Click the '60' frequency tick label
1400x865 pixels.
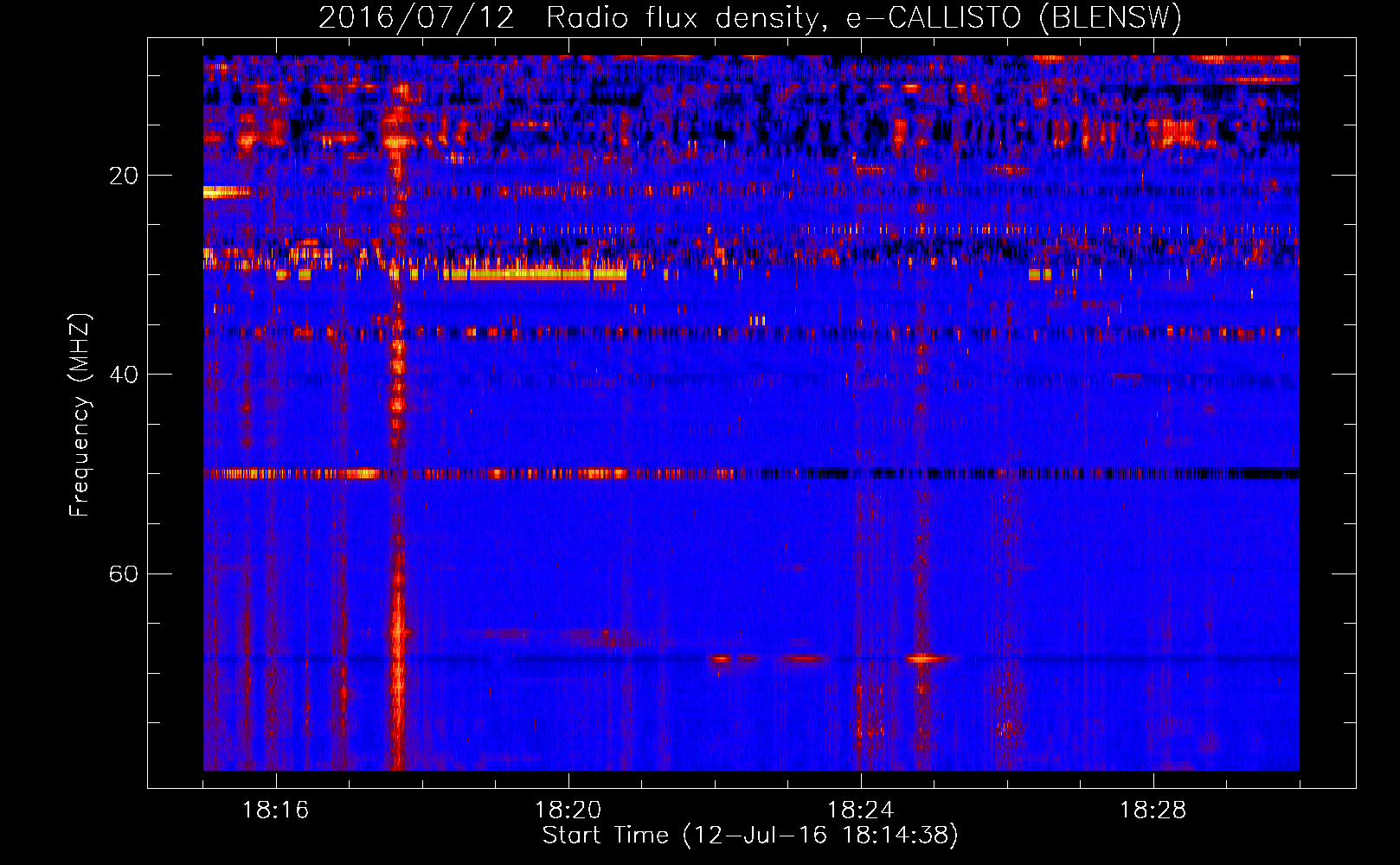(124, 573)
